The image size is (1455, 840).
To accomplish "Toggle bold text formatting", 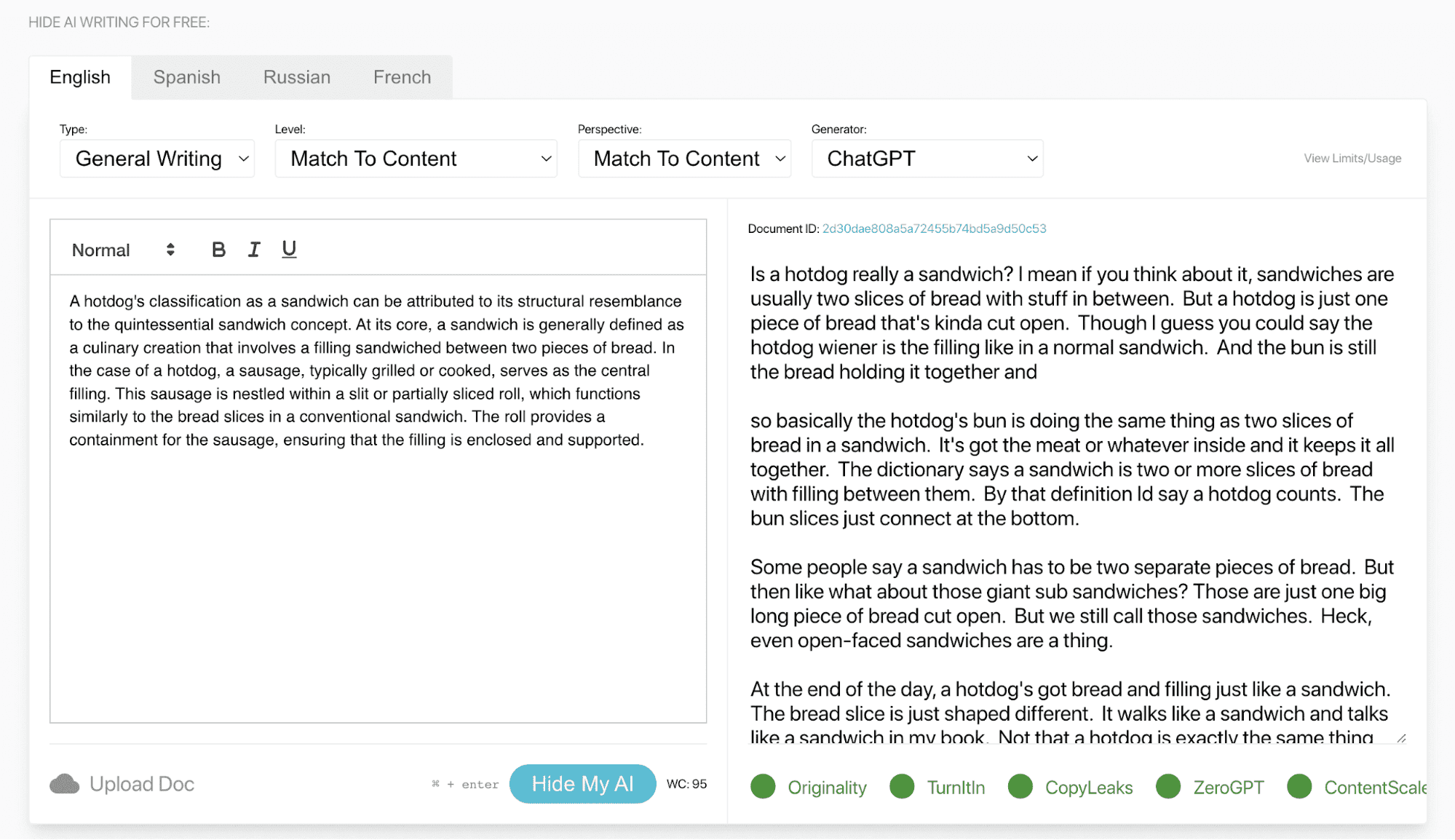I will [218, 250].
